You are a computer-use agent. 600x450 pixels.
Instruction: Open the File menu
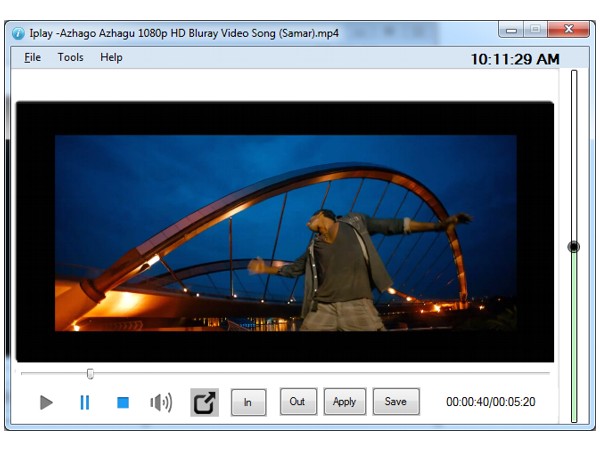(x=32, y=57)
